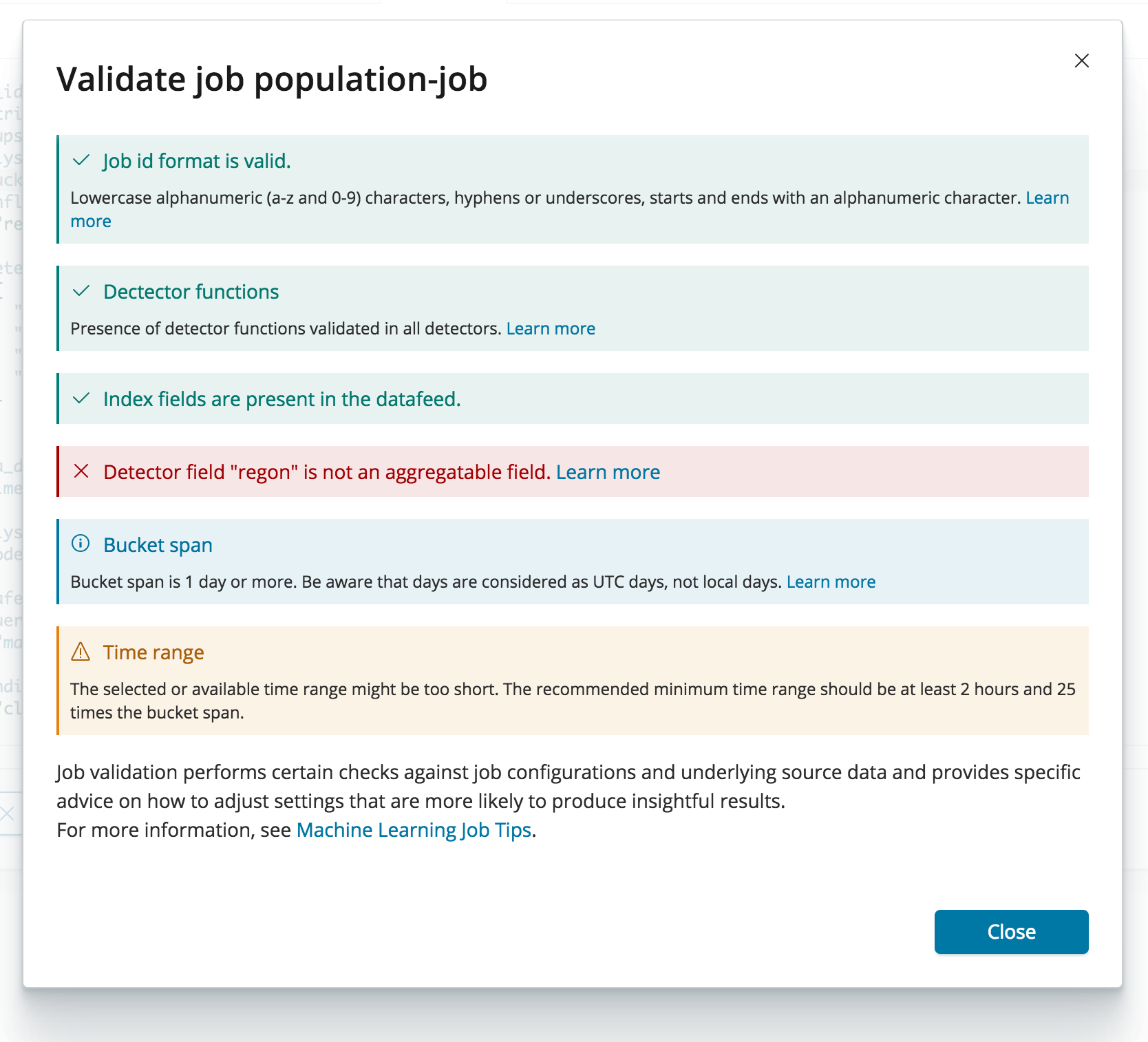Click the red X error icon
The height and width of the screenshot is (1042, 1148).
81,471
